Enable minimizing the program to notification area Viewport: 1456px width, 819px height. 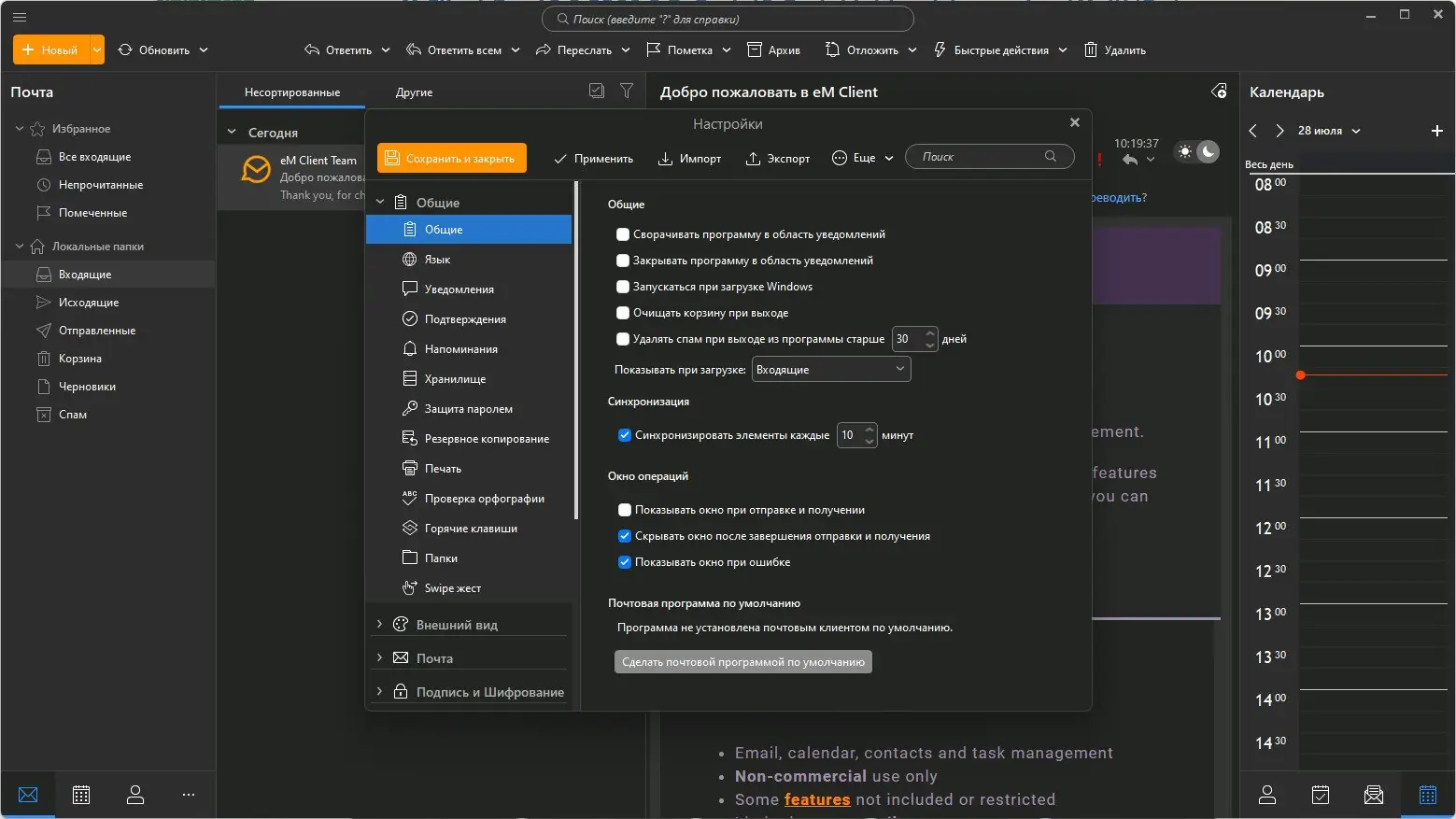click(x=623, y=234)
